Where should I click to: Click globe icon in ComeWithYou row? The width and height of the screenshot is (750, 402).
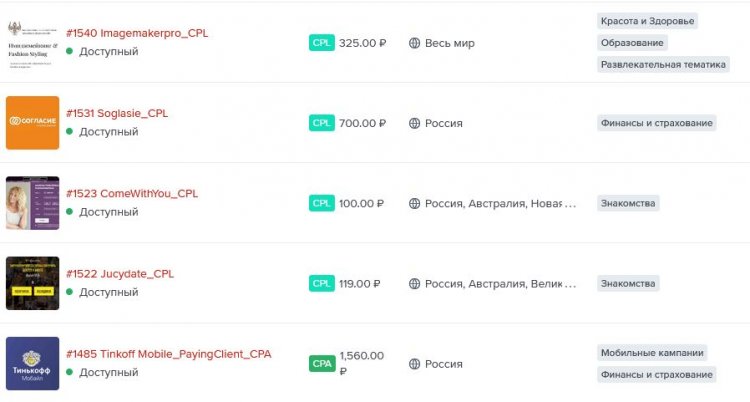tap(414, 203)
